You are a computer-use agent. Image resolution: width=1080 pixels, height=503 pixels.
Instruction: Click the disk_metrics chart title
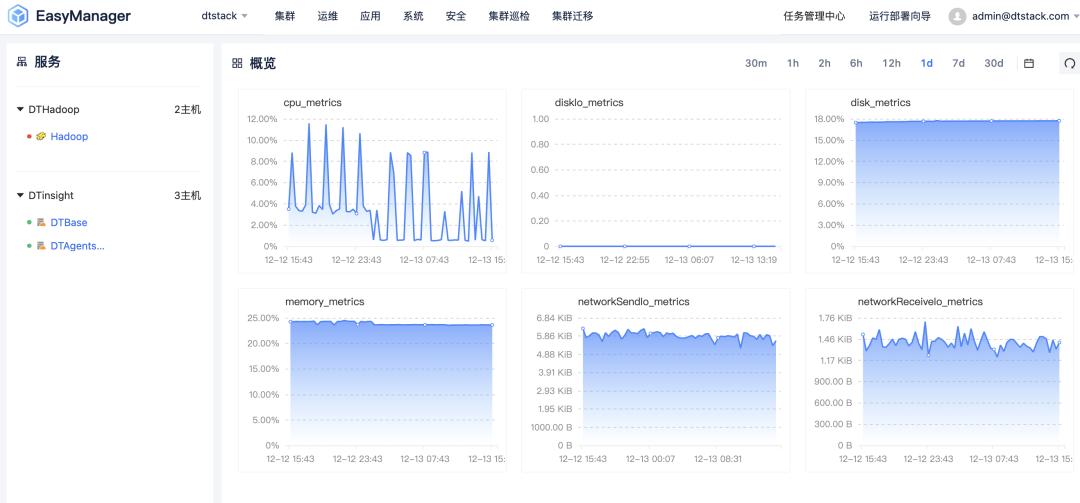(x=880, y=103)
